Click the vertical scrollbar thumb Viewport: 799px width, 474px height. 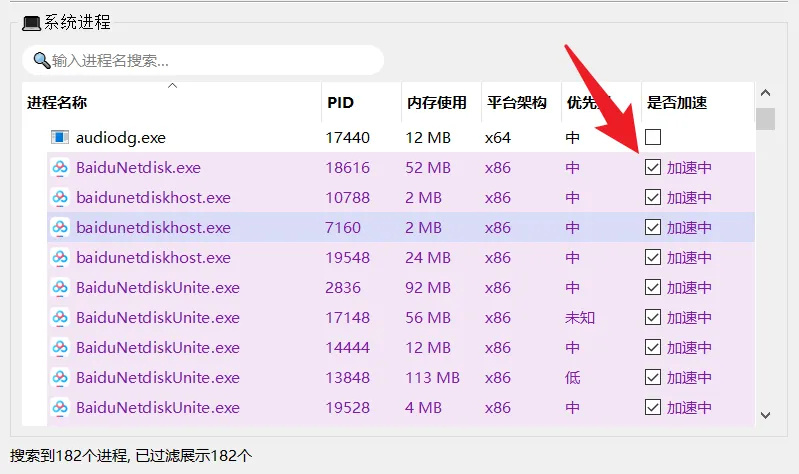coord(765,119)
